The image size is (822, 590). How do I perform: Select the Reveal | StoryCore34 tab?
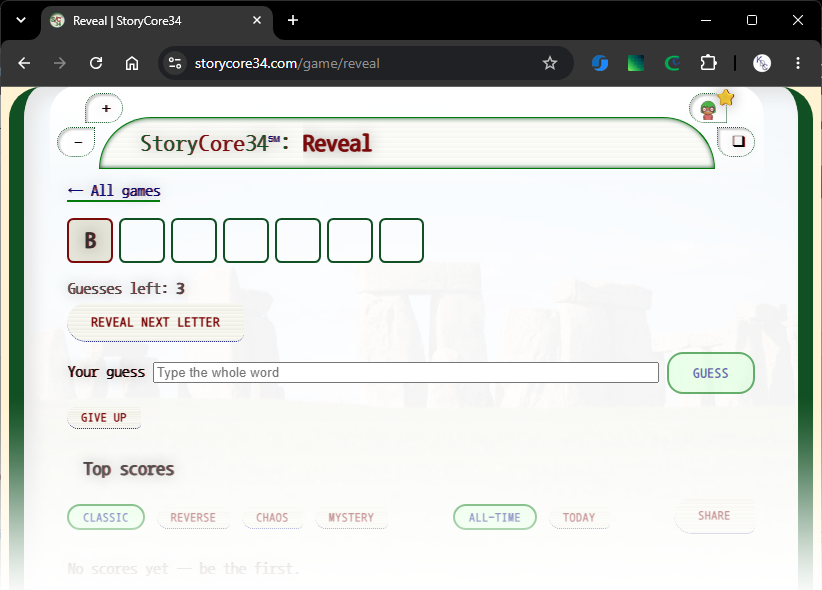click(x=156, y=21)
